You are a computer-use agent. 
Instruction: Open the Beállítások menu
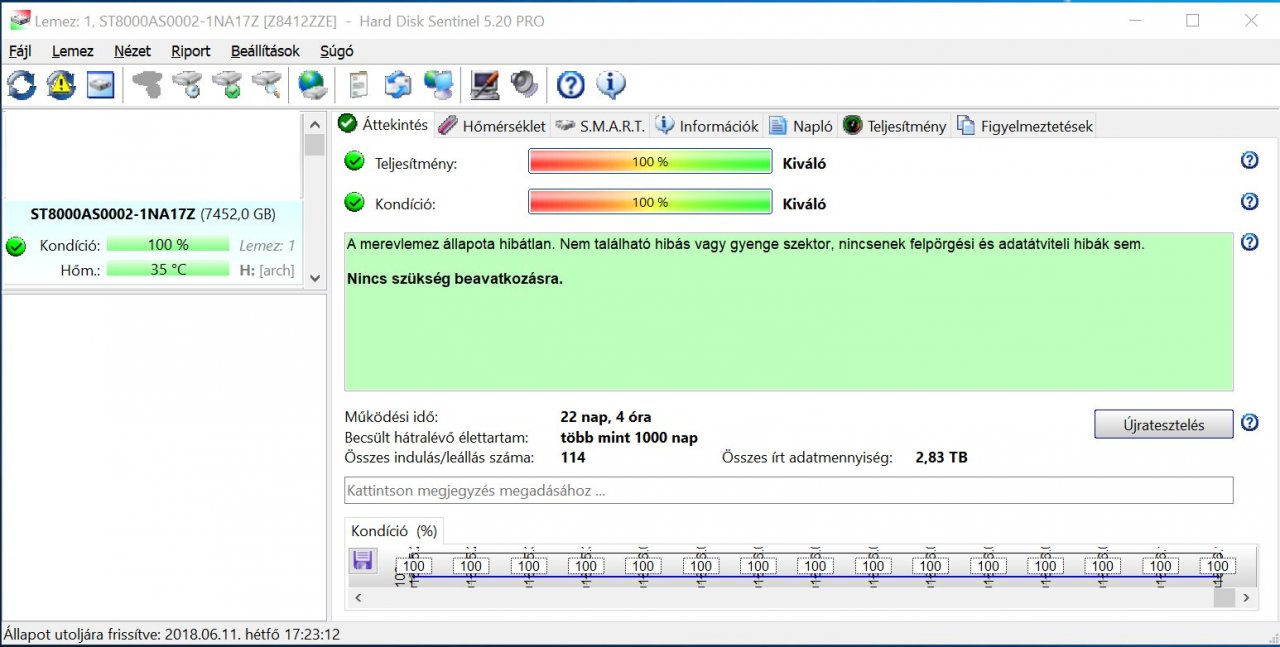point(265,51)
